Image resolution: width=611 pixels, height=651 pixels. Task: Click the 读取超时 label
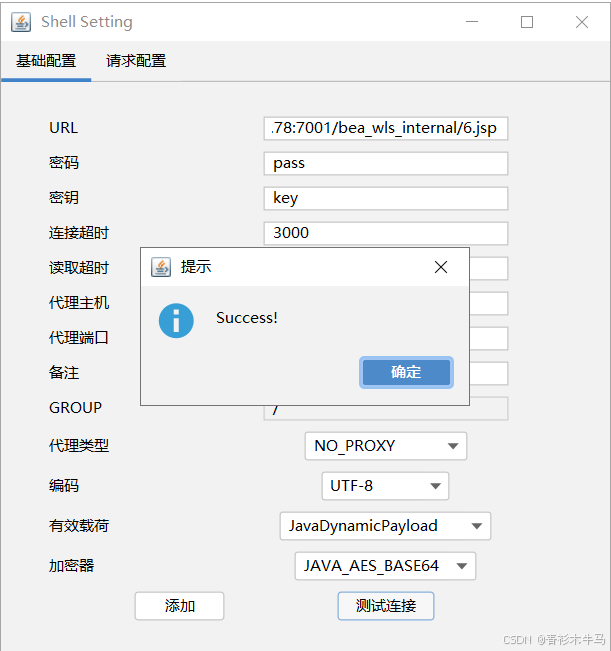click(x=79, y=268)
